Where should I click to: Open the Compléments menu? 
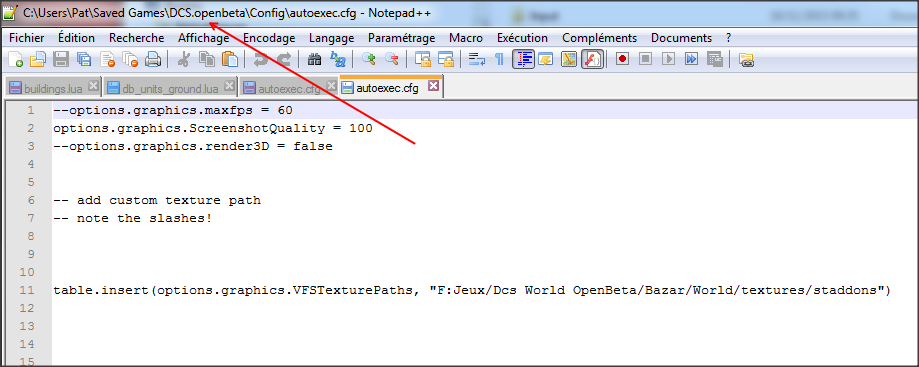(x=600, y=38)
